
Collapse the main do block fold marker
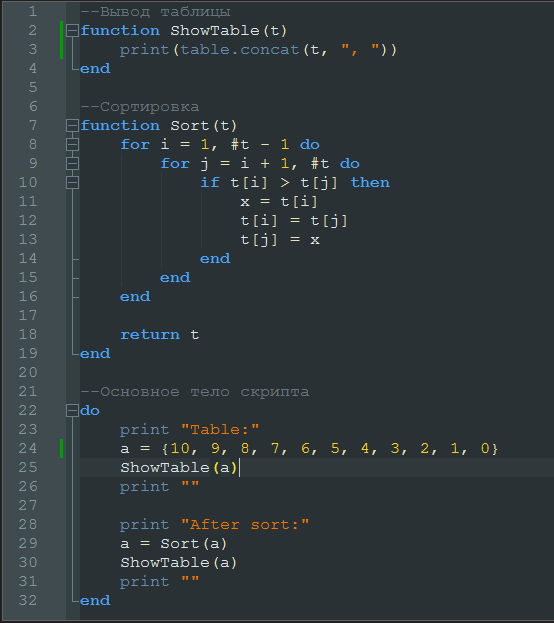click(x=72, y=410)
